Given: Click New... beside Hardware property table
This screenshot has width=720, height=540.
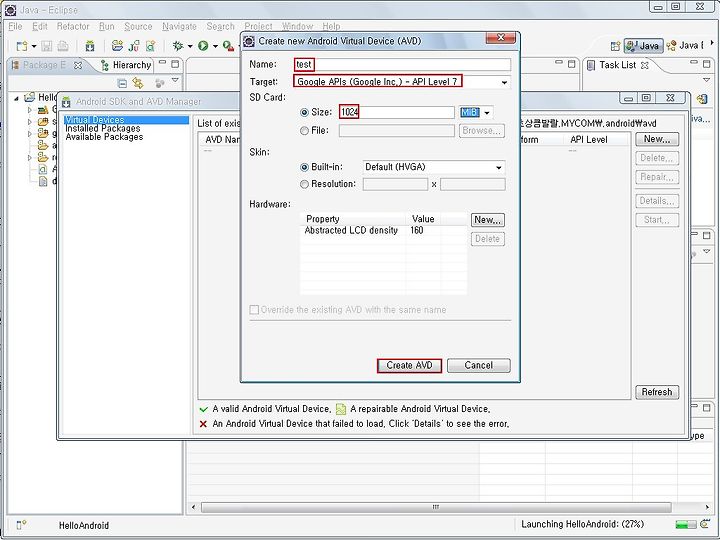Looking at the screenshot, I should coord(488,220).
